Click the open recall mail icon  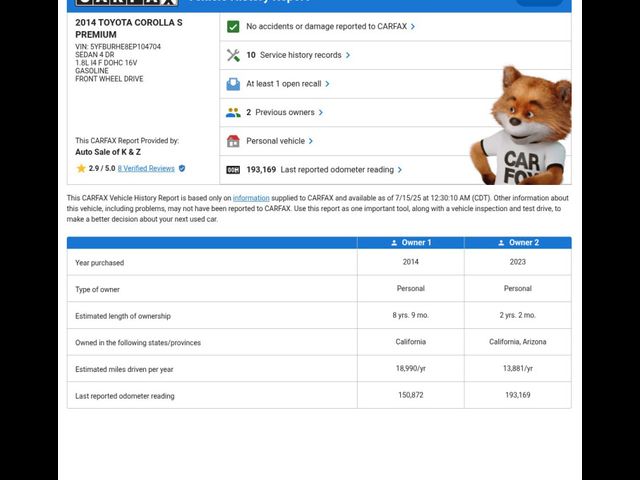(233, 84)
